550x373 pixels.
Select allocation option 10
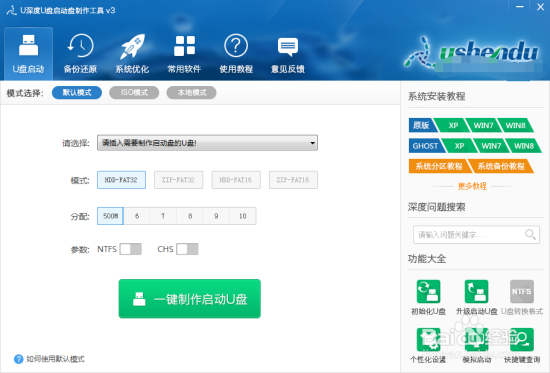point(243,216)
